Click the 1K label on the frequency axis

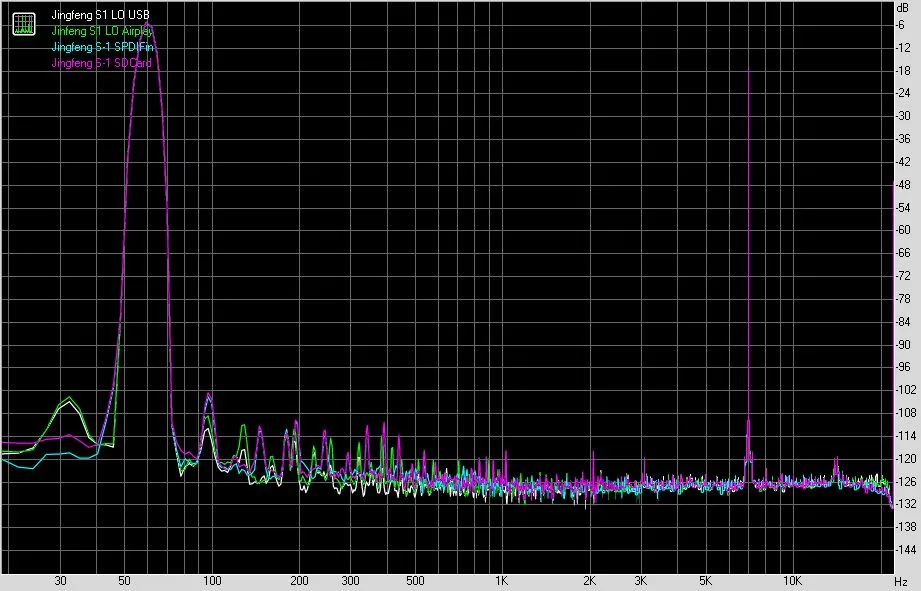point(501,581)
